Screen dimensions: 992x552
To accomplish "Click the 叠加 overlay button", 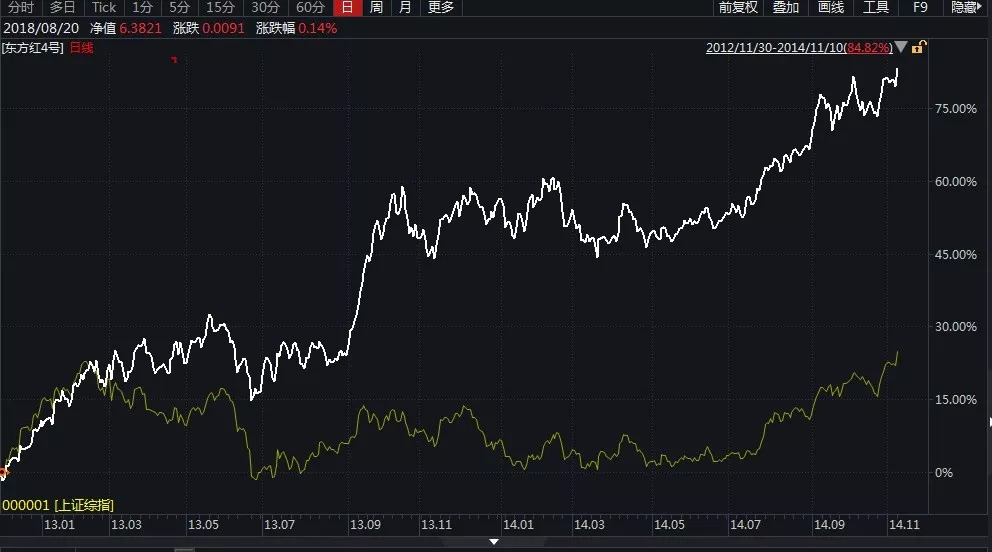I will pyautogui.click(x=786, y=8).
